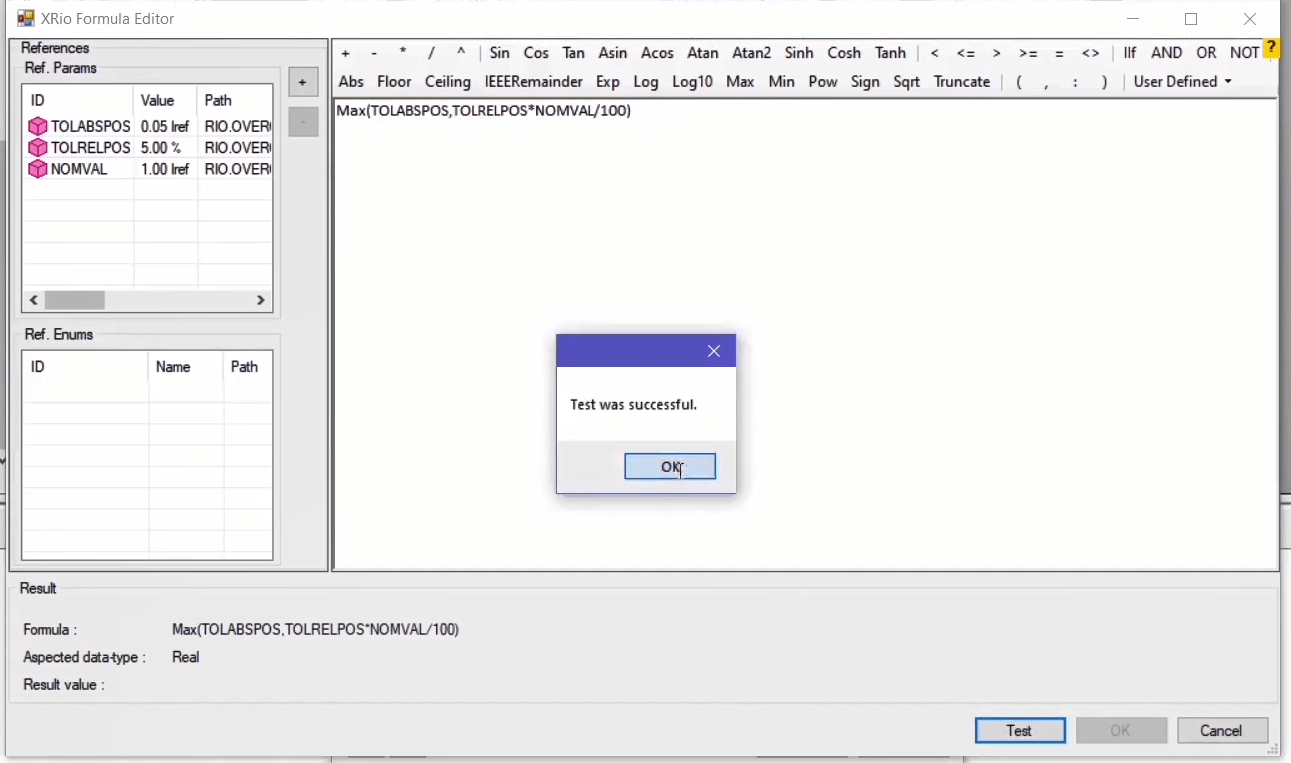Close the Test was successful dialog
The width and height of the screenshot is (1291, 763).
tap(713, 351)
